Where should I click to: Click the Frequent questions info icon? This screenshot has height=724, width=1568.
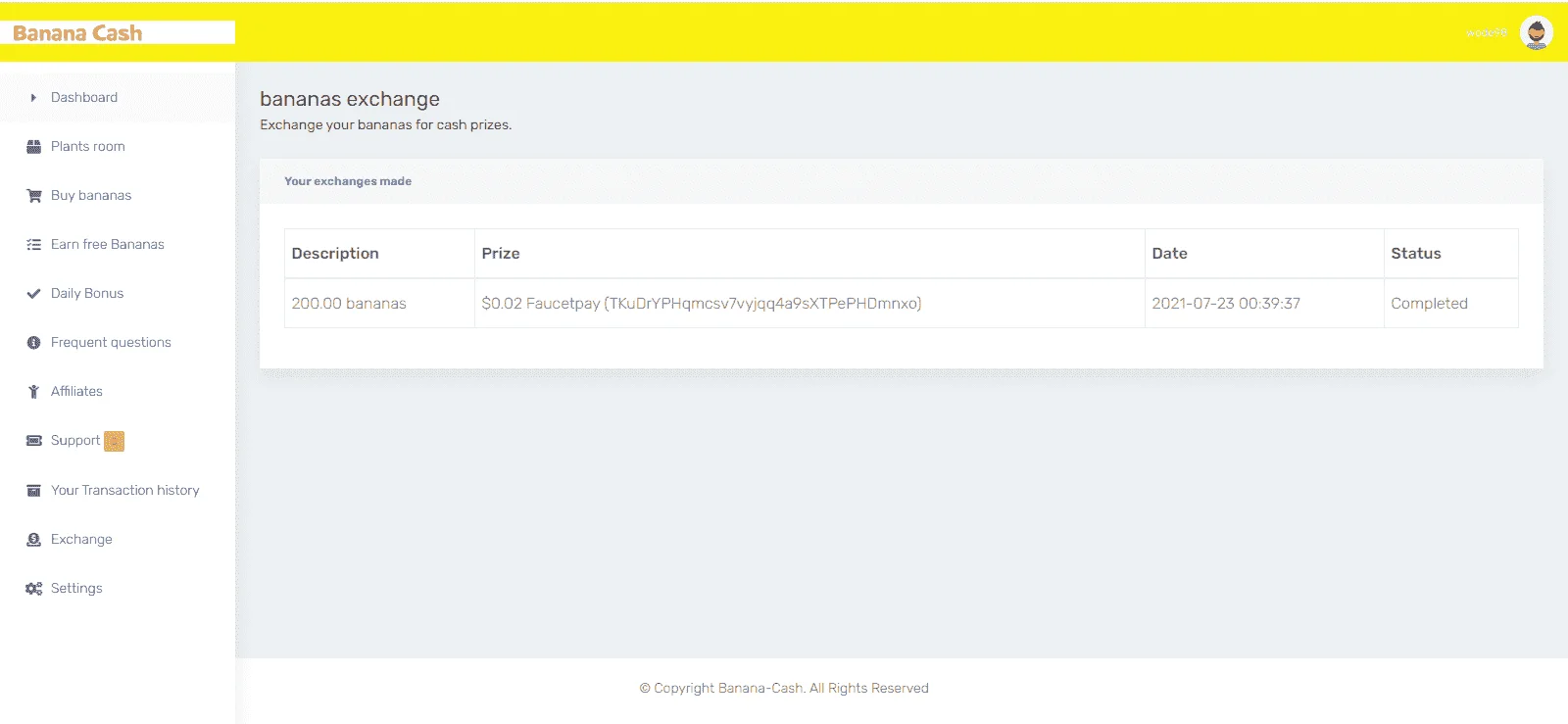(33, 343)
